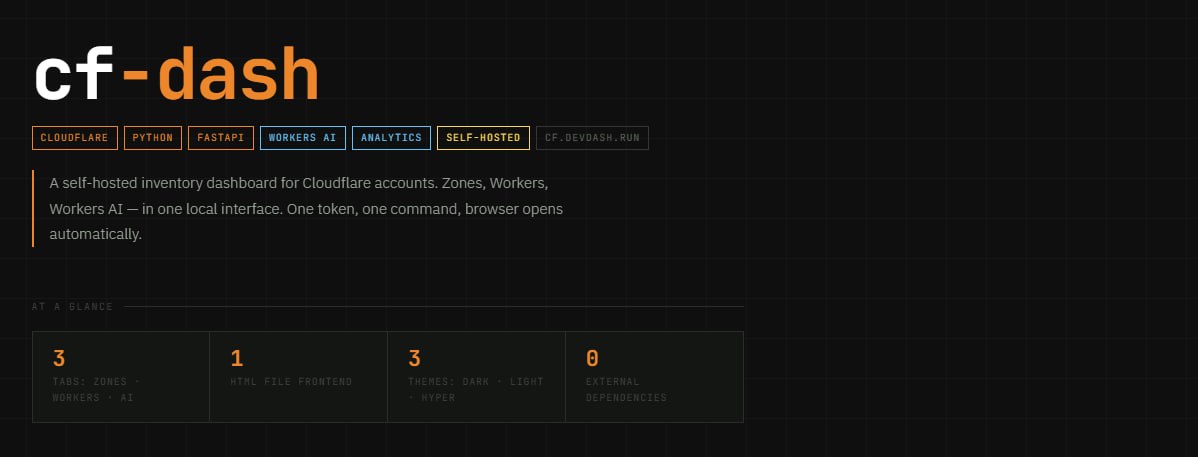Image resolution: width=1198 pixels, height=457 pixels.
Task: Choose the WORKERS AI tag badge
Action: pyautogui.click(x=303, y=138)
